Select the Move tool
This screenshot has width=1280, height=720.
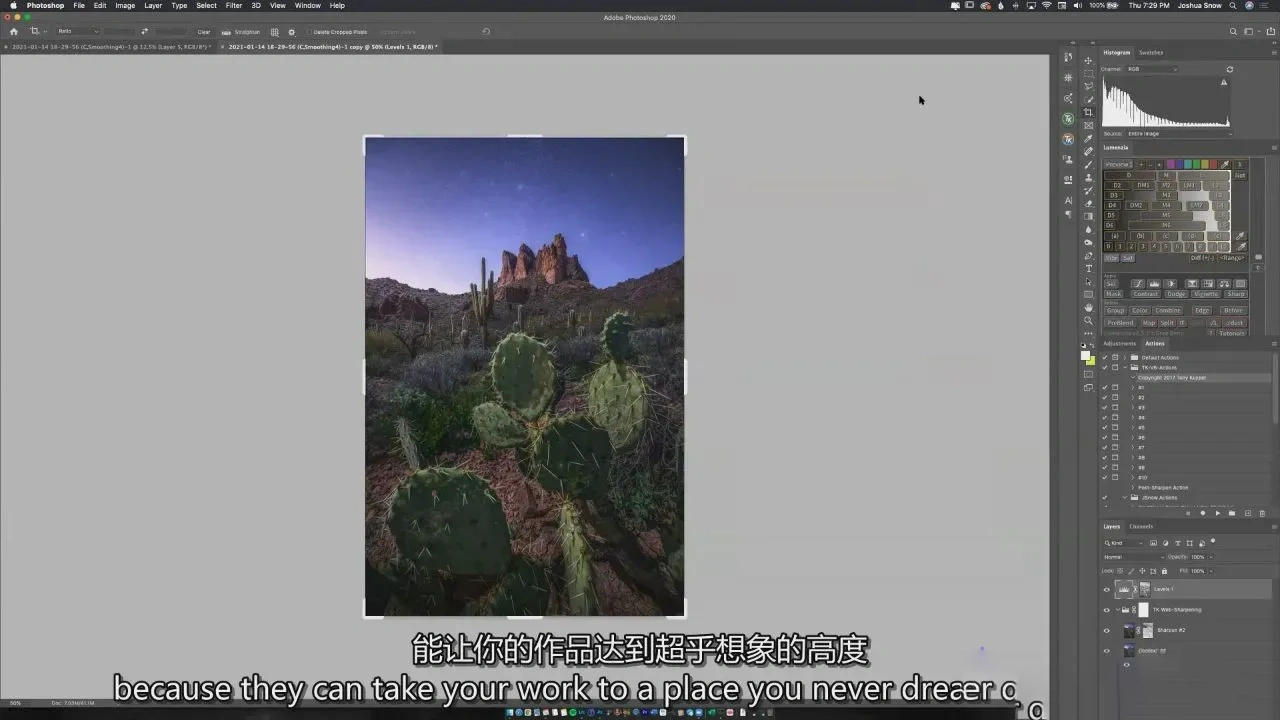coord(1089,60)
